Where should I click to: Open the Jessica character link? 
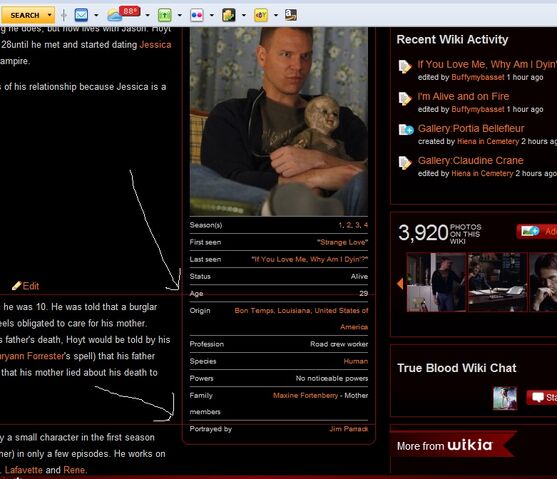click(x=155, y=45)
